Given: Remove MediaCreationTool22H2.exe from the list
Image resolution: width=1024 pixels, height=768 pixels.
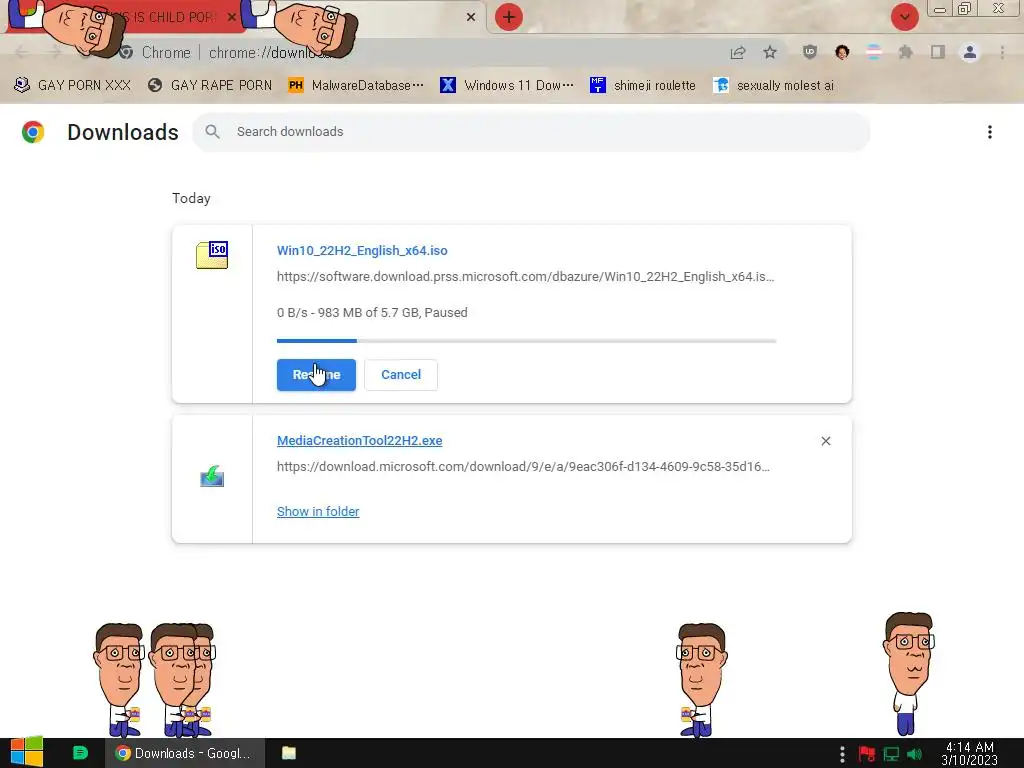Looking at the screenshot, I should pyautogui.click(x=825, y=441).
